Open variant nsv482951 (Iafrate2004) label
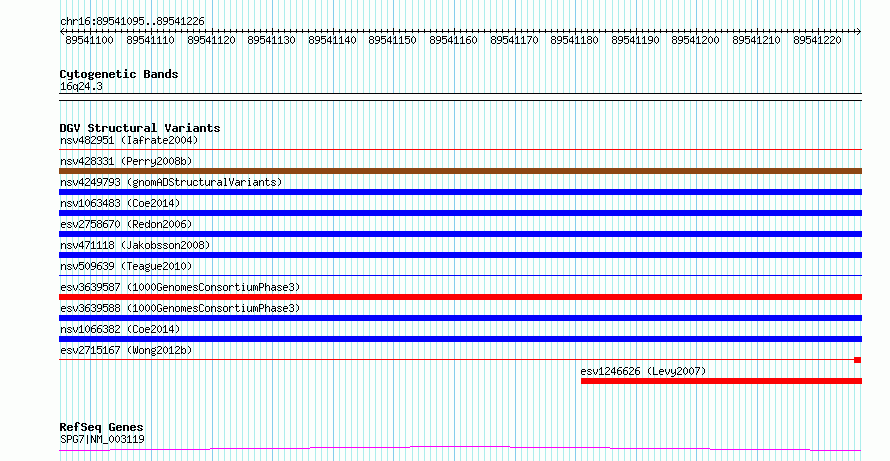The image size is (890, 461). tap(129, 140)
